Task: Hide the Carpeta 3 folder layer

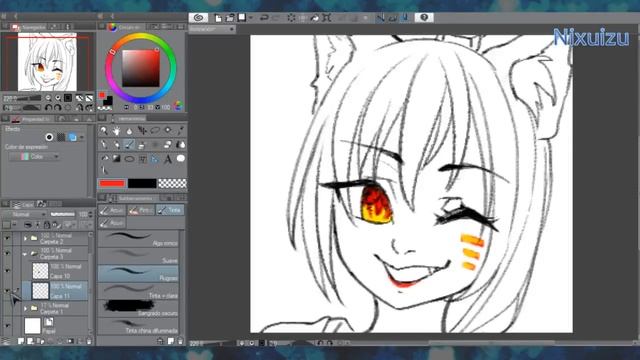Action: coord(7,253)
